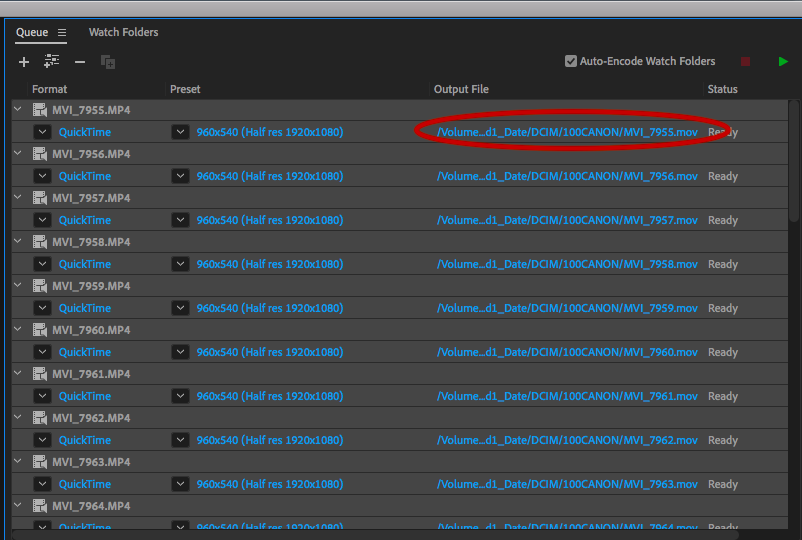Start the queue with the green play button
Viewport: 802px width, 540px height.
click(783, 62)
